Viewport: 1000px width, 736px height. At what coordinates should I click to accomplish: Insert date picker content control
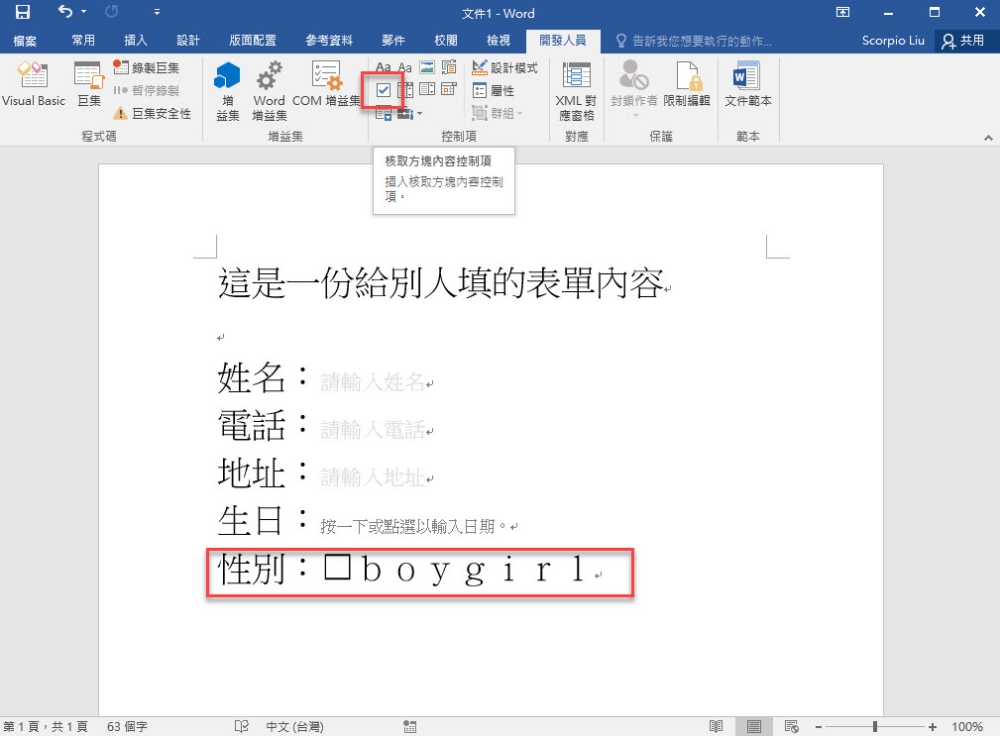tap(449, 90)
